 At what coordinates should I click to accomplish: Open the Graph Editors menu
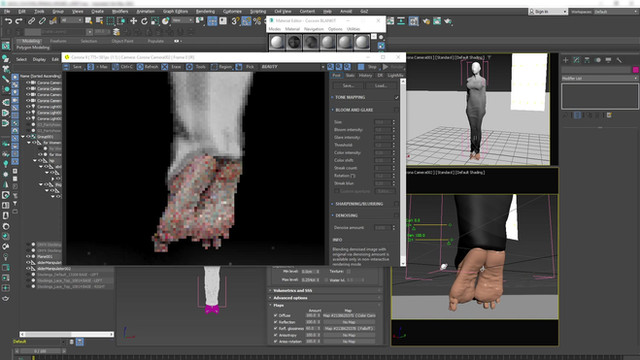click(176, 11)
